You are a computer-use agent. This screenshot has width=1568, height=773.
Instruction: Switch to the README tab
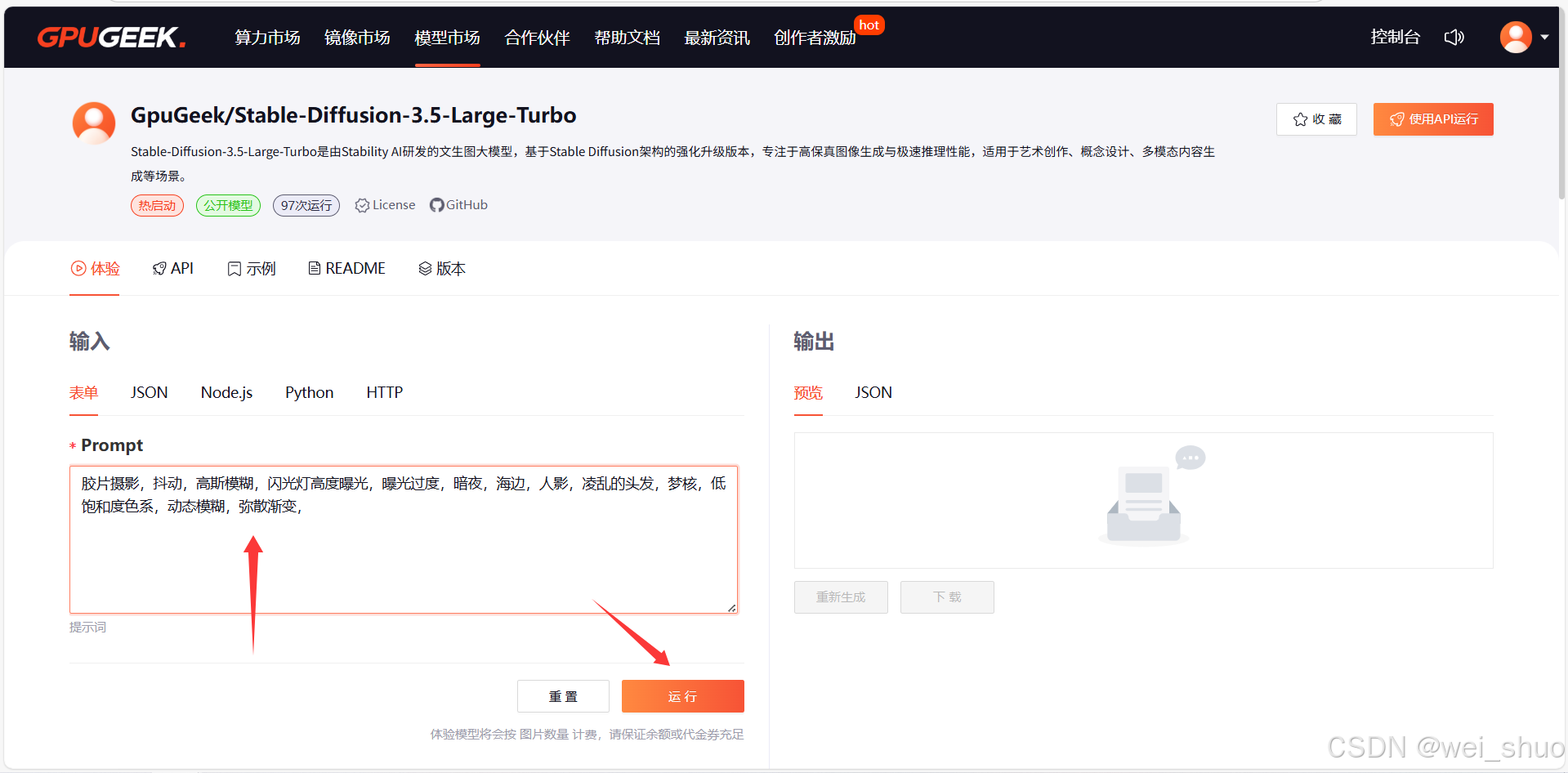(346, 268)
